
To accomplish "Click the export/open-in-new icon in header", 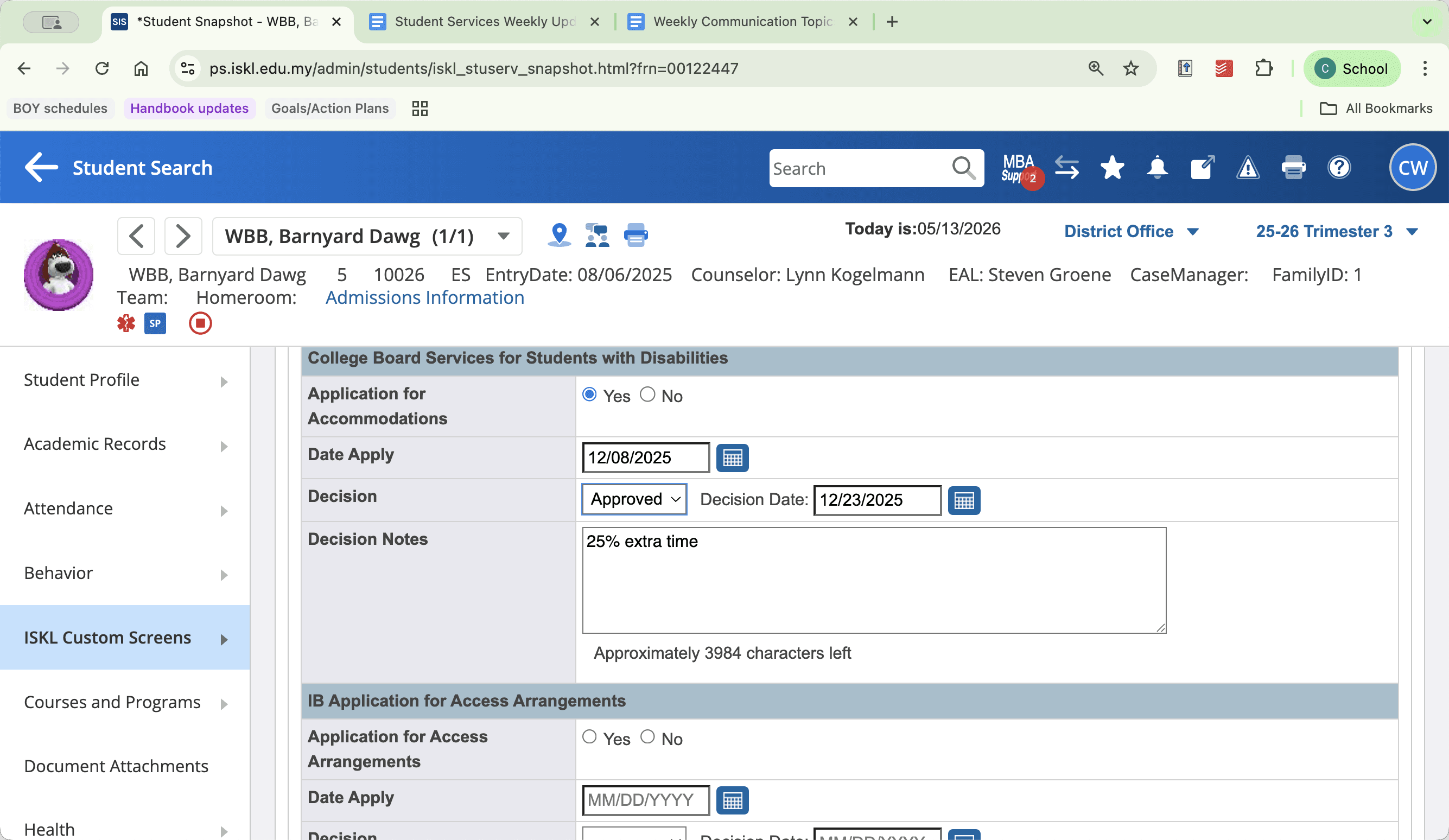I will [1202, 168].
